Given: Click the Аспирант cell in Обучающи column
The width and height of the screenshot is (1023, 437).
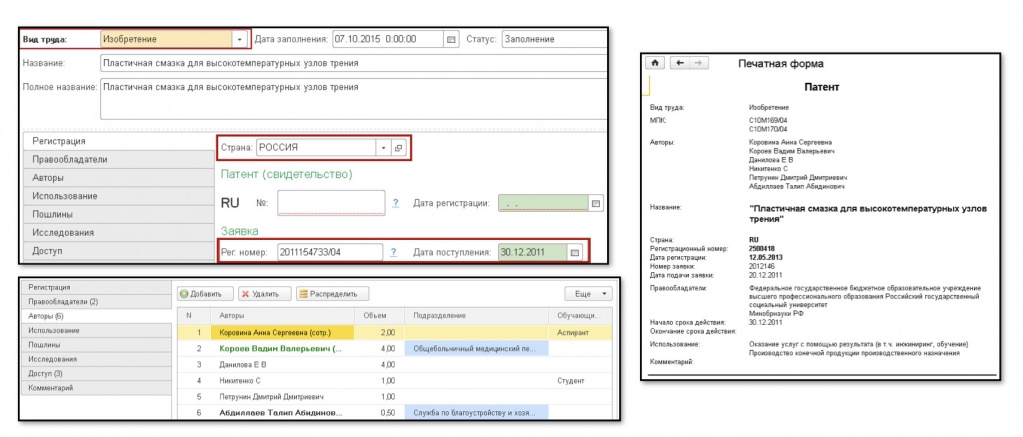Looking at the screenshot, I should 580,333.
